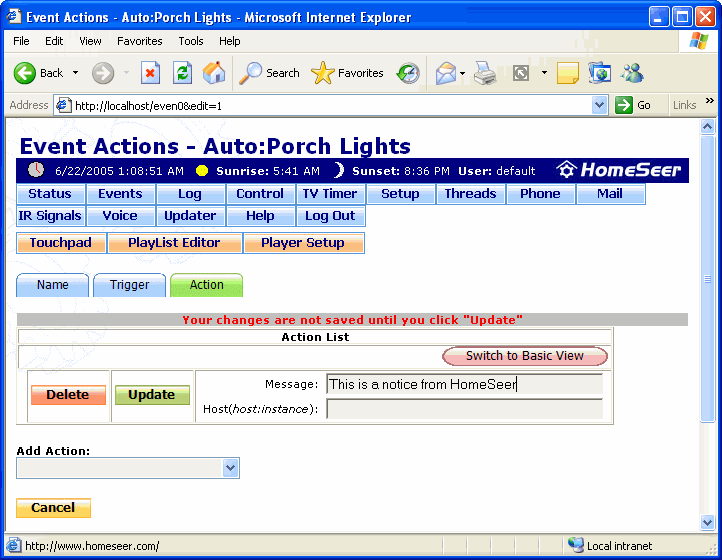Open the IR Signals page
The width and height of the screenshot is (722, 560).
point(51,216)
